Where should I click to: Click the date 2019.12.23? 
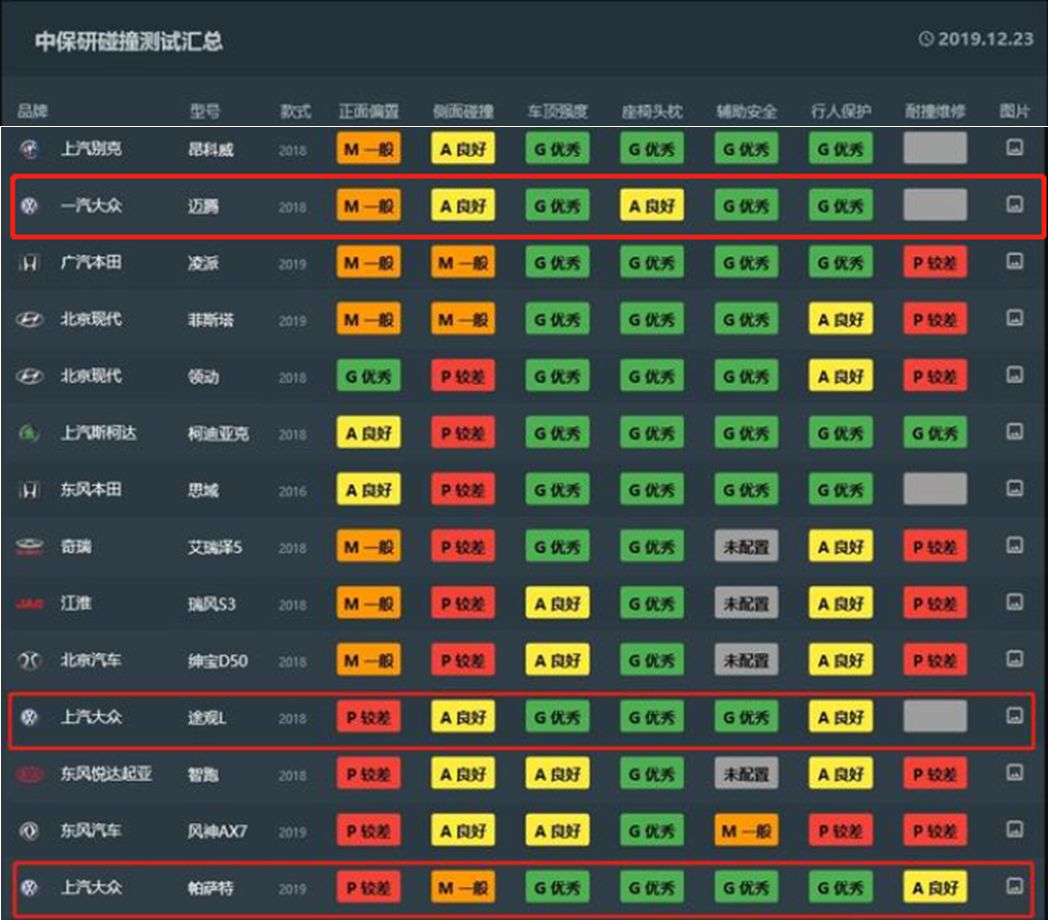pyautogui.click(x=985, y=39)
